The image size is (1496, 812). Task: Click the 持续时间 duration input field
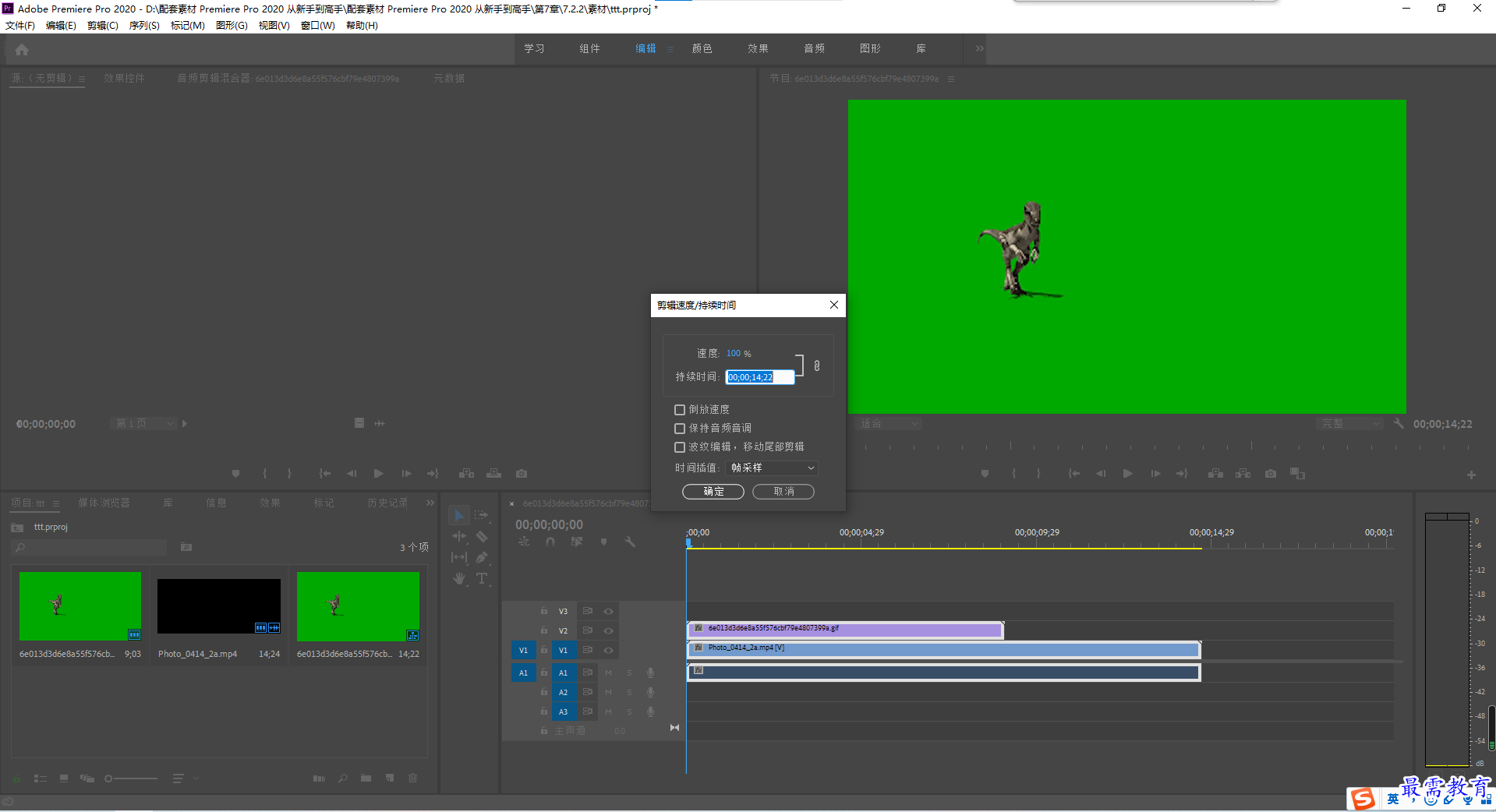click(x=760, y=377)
